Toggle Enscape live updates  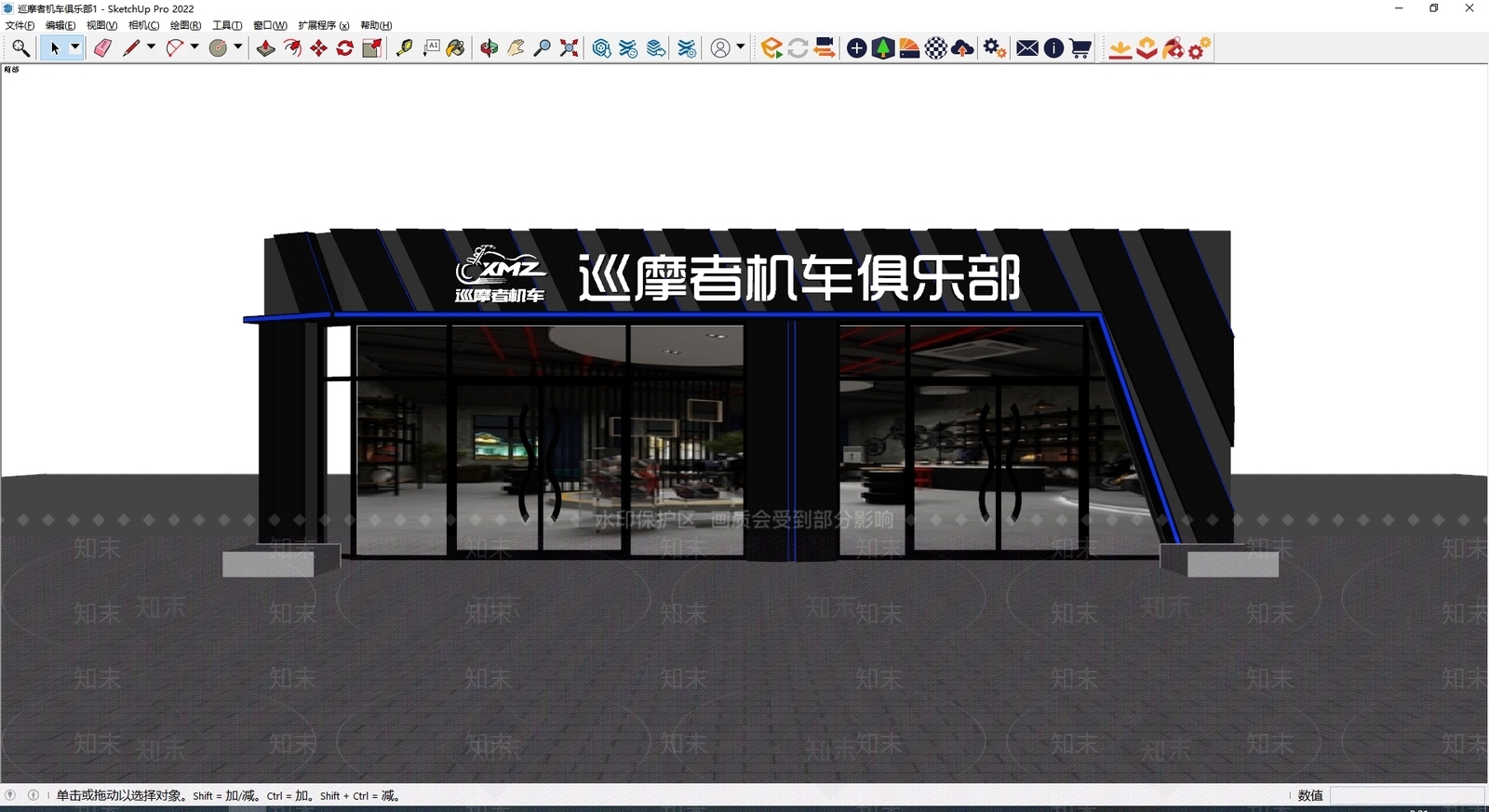tap(798, 48)
